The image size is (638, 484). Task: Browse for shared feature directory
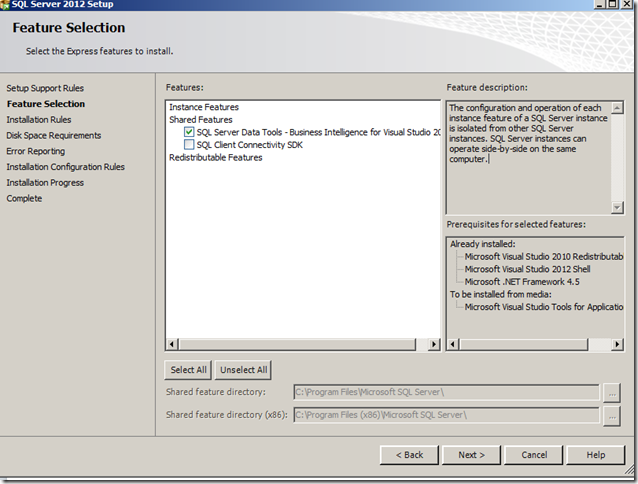coord(612,392)
